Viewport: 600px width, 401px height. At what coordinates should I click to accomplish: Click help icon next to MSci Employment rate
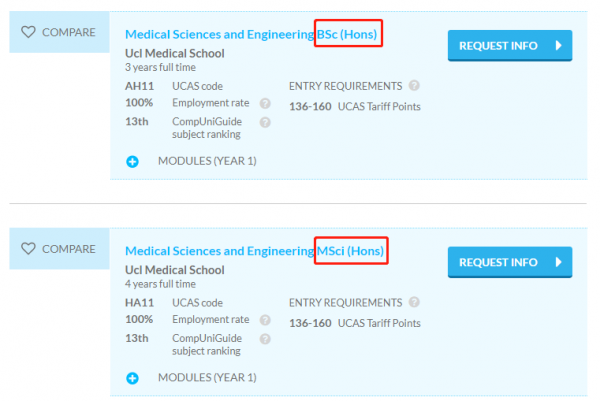pos(265,320)
